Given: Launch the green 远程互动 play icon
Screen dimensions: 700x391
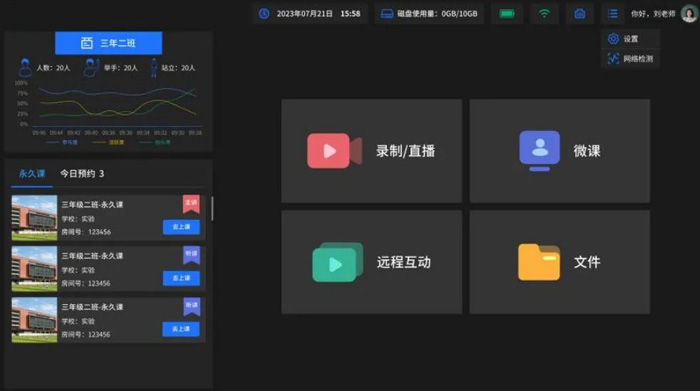Looking at the screenshot, I should (x=338, y=262).
